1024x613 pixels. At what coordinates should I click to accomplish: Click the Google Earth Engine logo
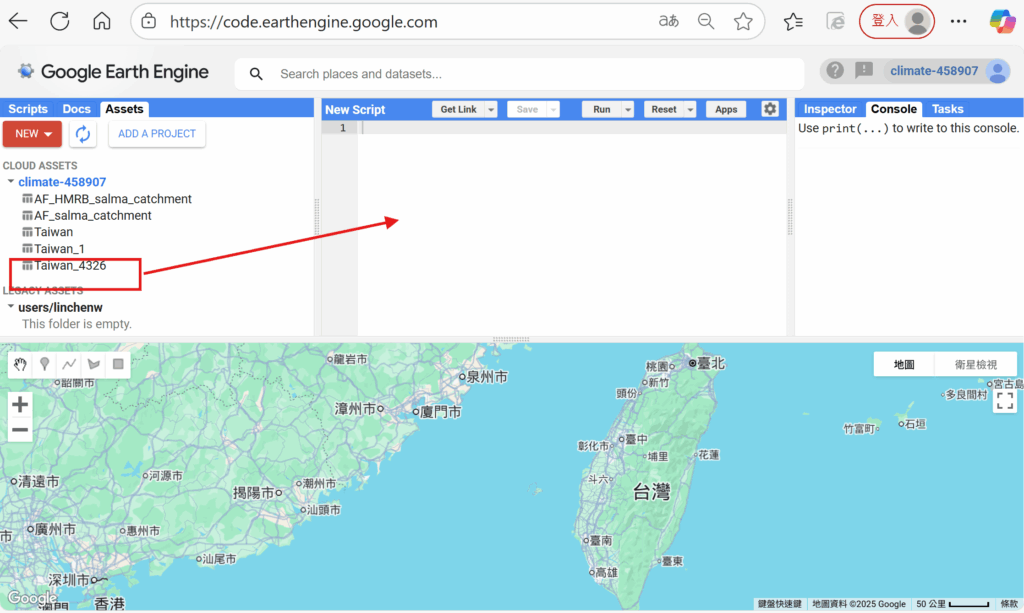[113, 72]
